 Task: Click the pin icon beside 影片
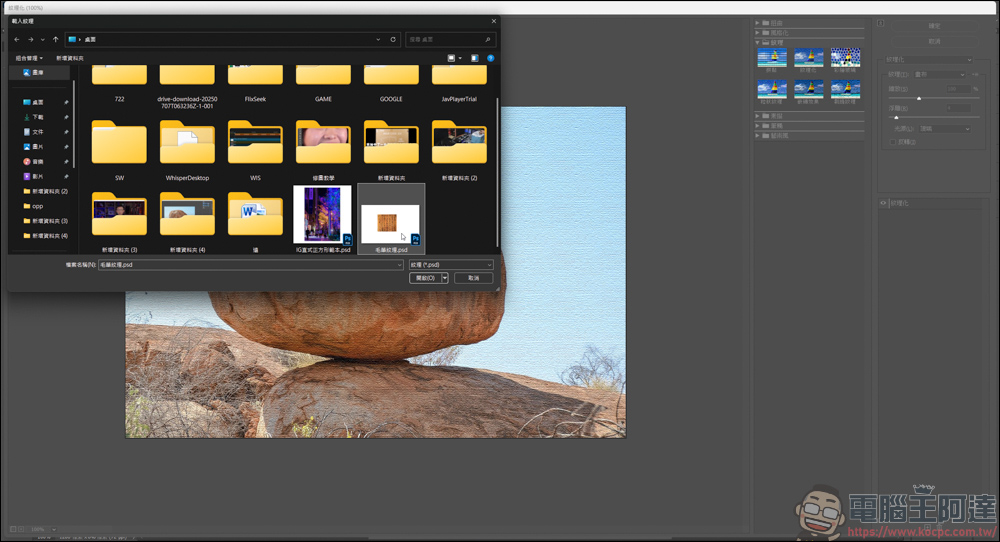(66, 176)
